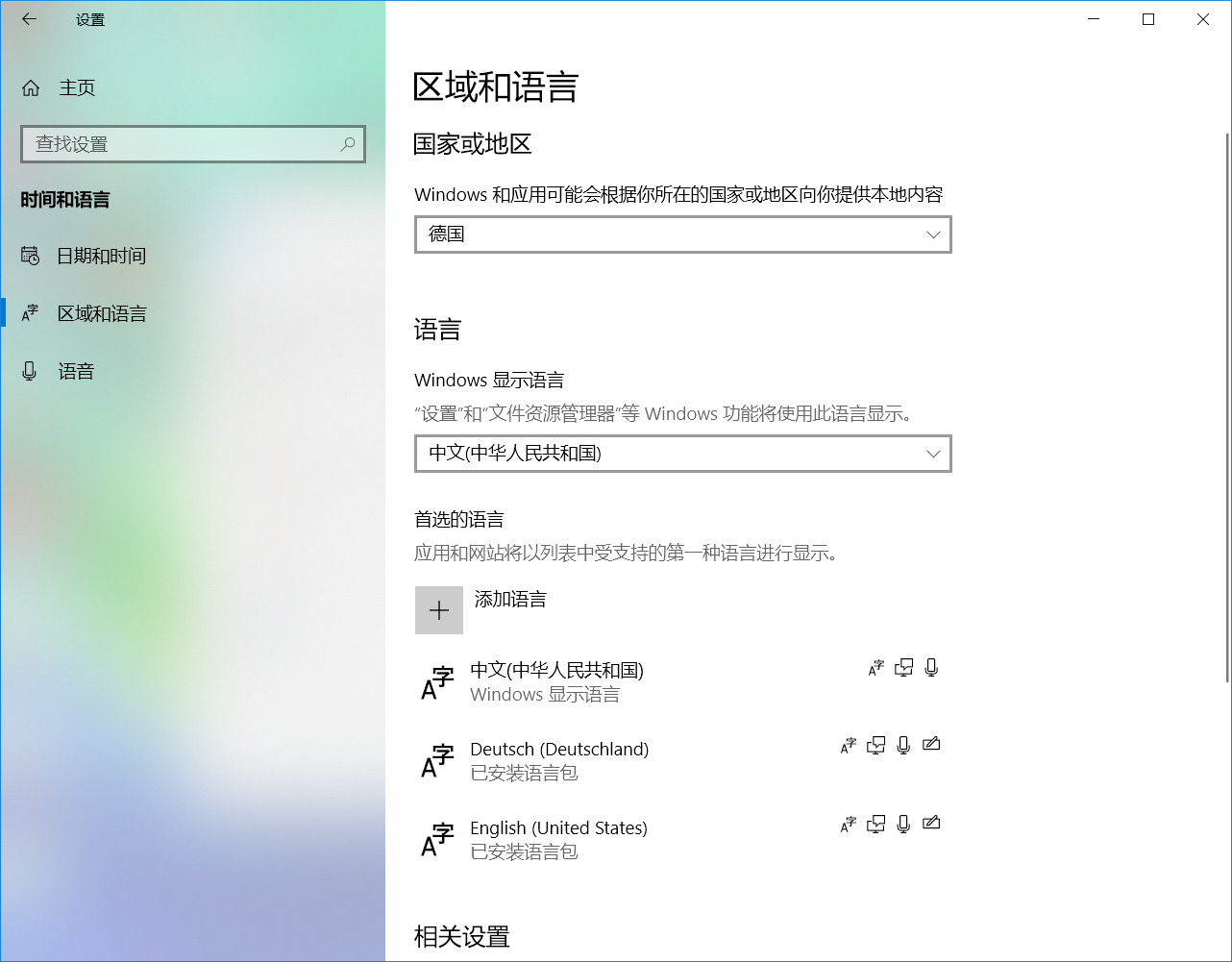This screenshot has width=1232, height=962.
Task: Maximize the 设置 window
Action: [1148, 19]
